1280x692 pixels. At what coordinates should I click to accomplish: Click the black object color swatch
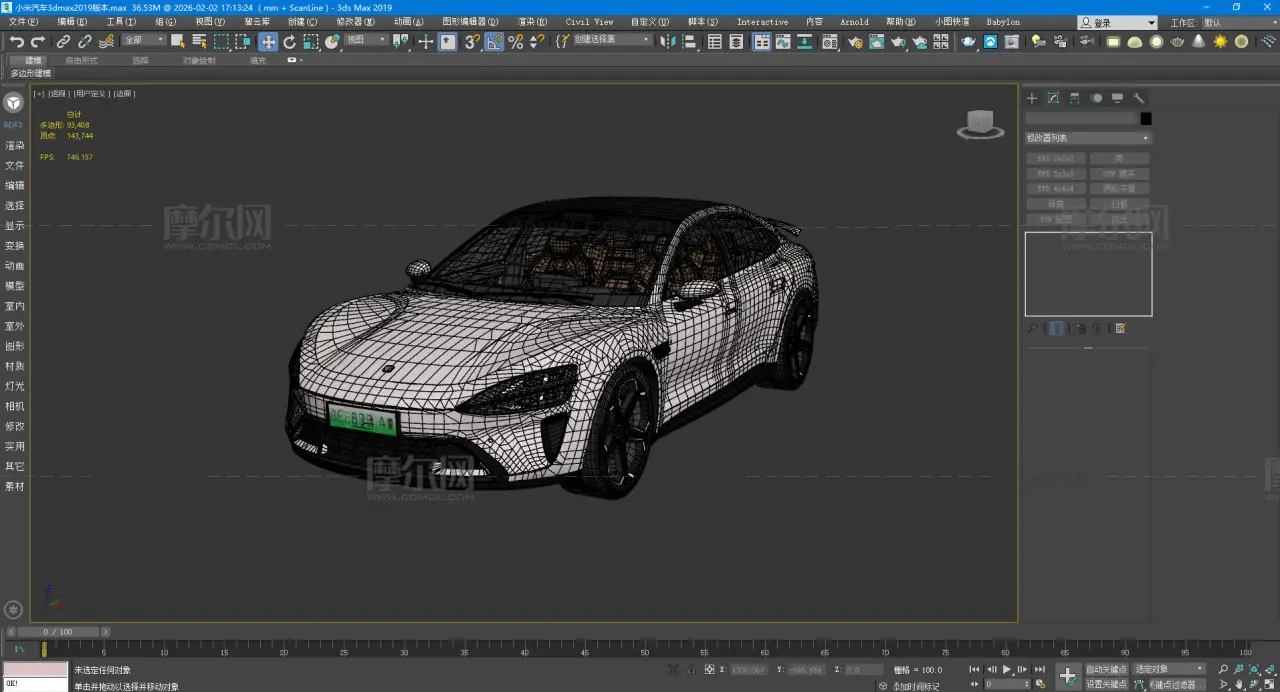pyautogui.click(x=1146, y=119)
